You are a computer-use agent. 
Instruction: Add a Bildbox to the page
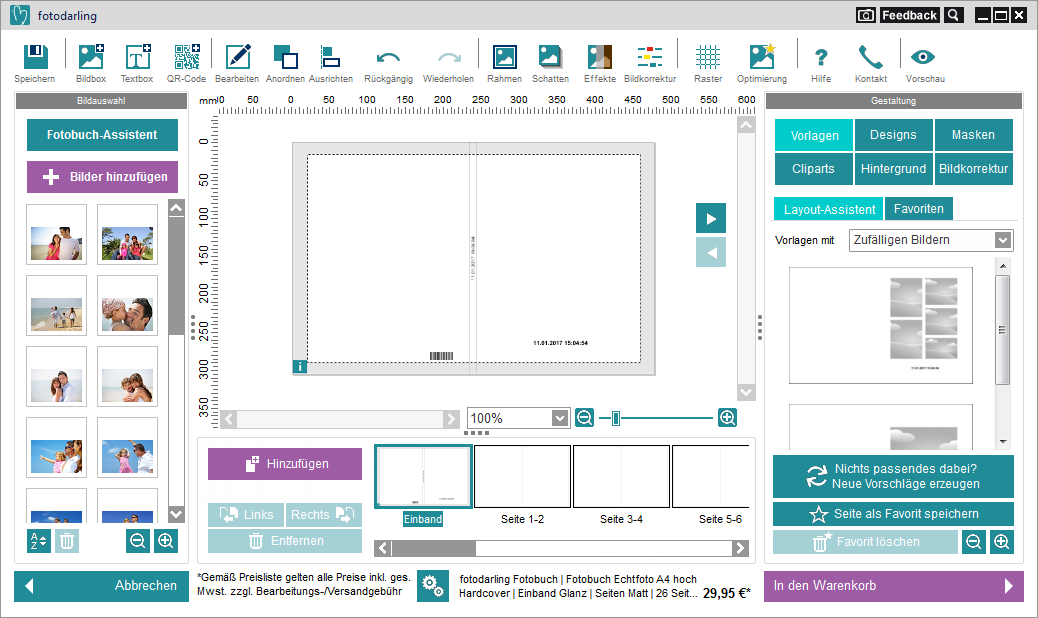[x=91, y=58]
